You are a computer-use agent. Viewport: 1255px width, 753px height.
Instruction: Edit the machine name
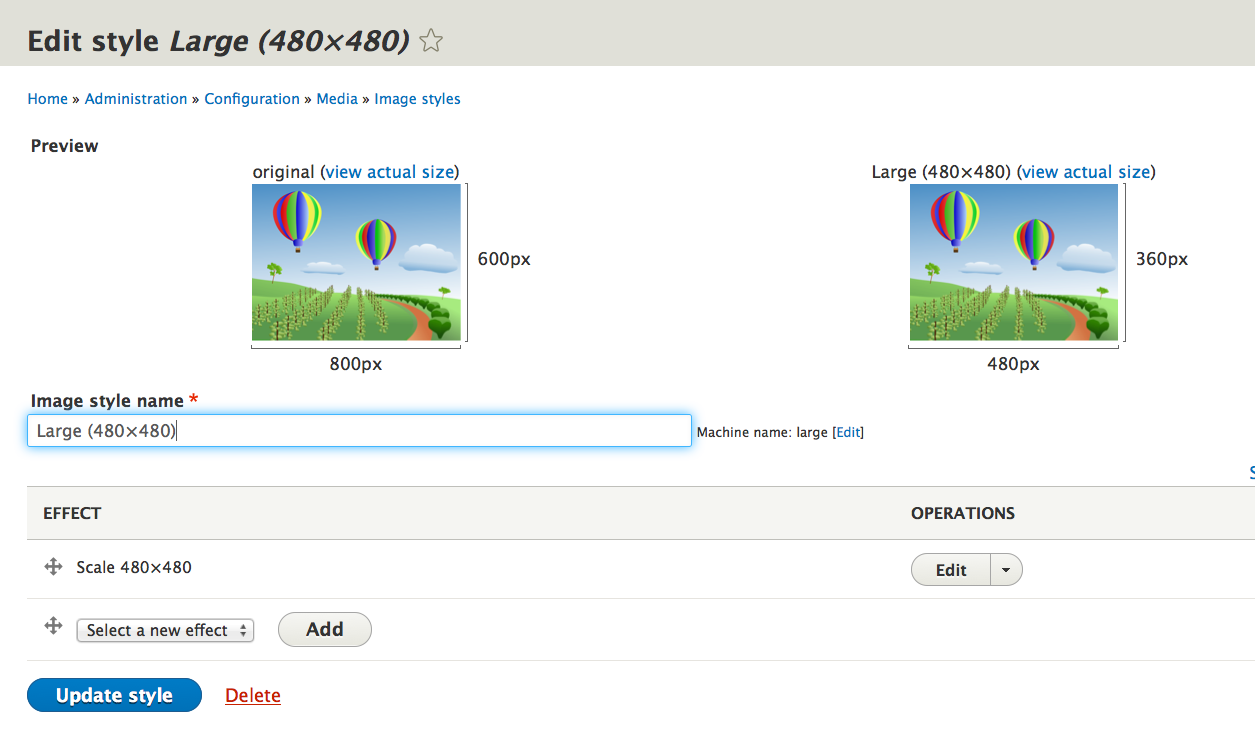(x=848, y=432)
